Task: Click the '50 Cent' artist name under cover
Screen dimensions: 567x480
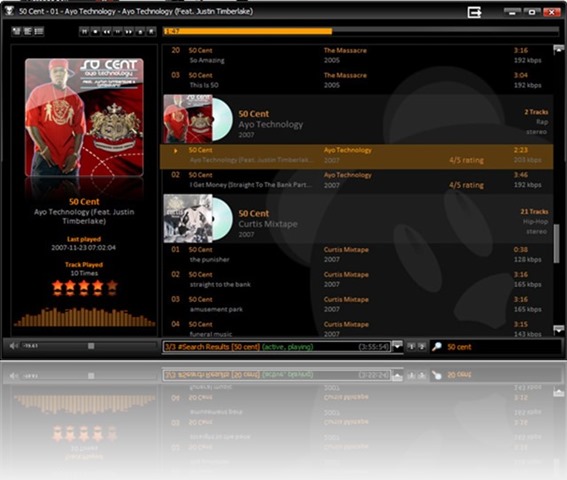Action: click(84, 202)
